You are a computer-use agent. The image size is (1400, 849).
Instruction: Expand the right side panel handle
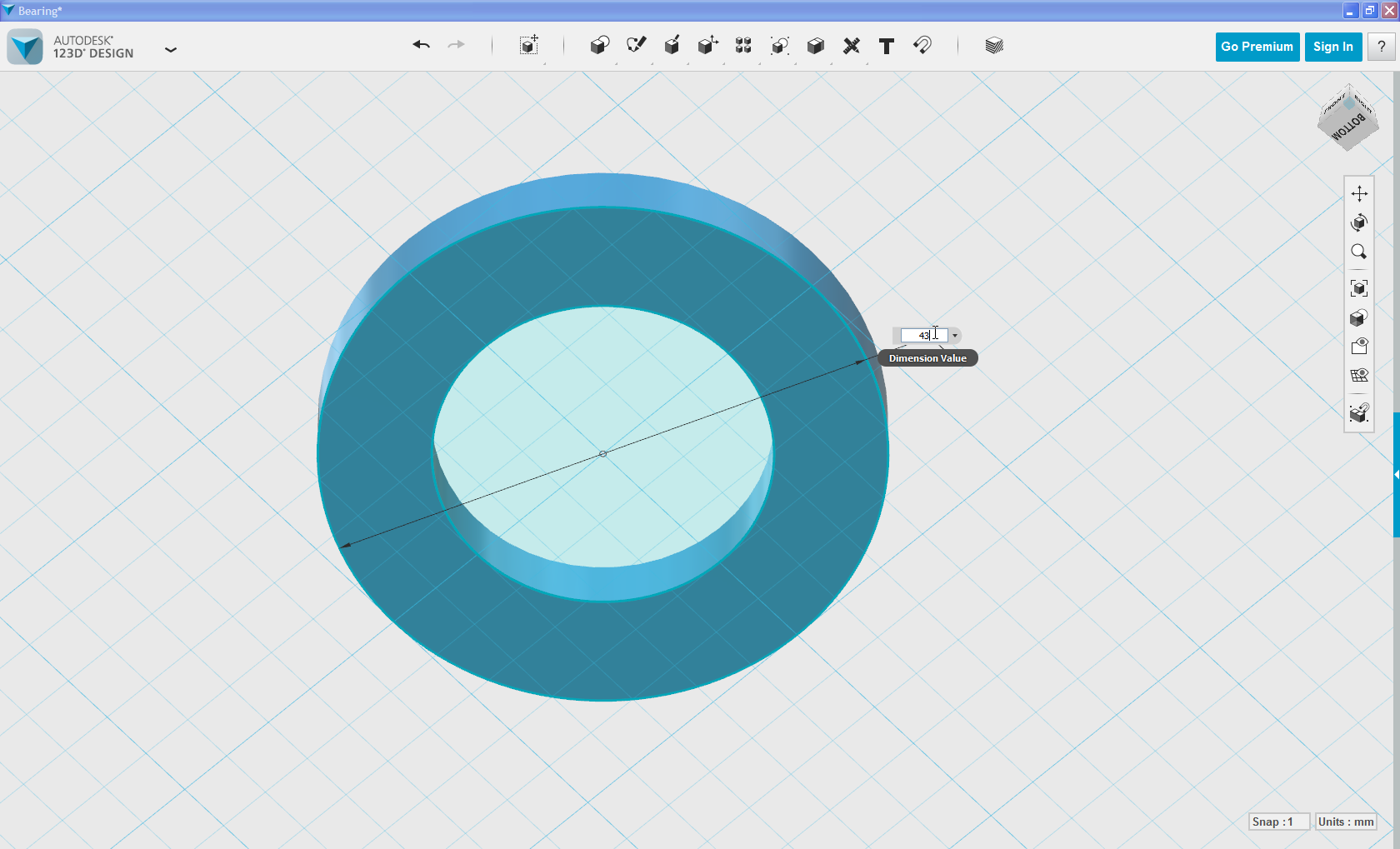[1397, 475]
